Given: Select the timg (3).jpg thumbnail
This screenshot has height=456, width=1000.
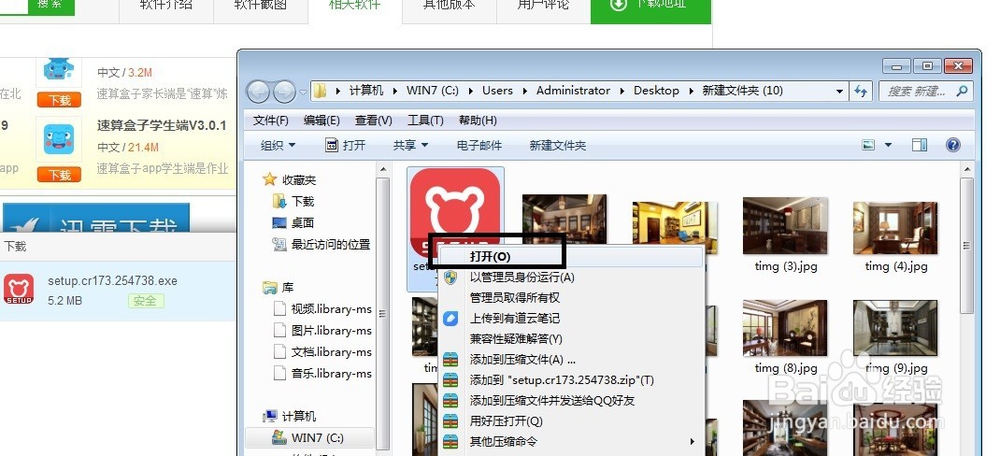Looking at the screenshot, I should pos(785,226).
